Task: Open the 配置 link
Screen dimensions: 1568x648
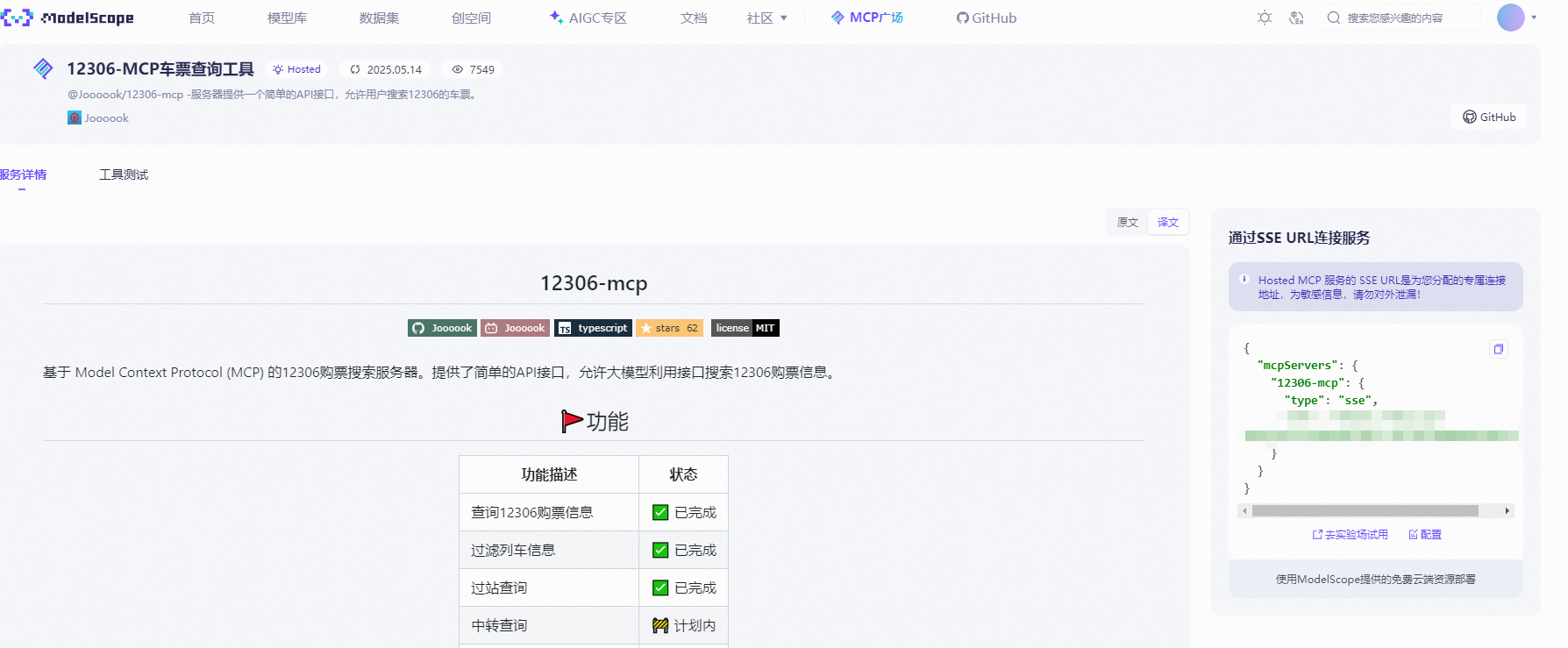Action: (x=1425, y=534)
